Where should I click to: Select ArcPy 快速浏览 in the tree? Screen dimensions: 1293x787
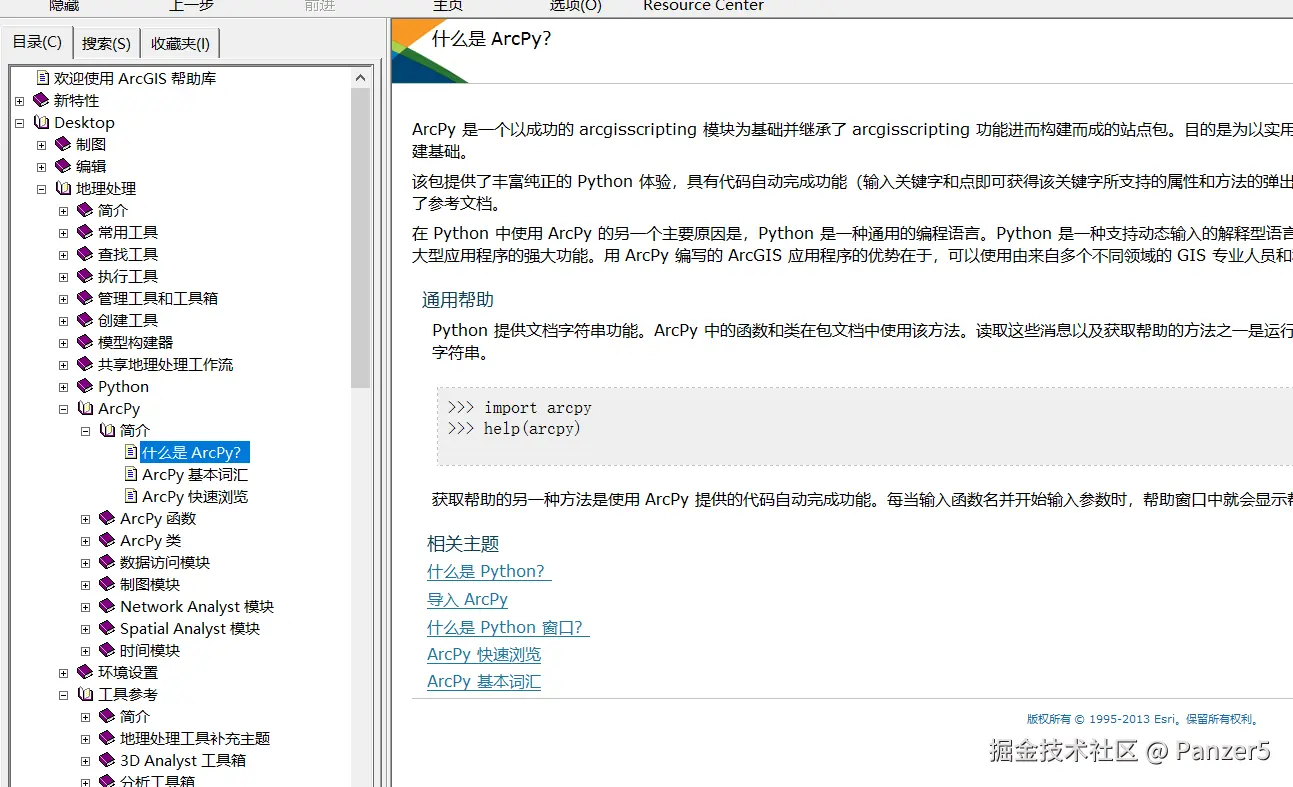(x=195, y=496)
